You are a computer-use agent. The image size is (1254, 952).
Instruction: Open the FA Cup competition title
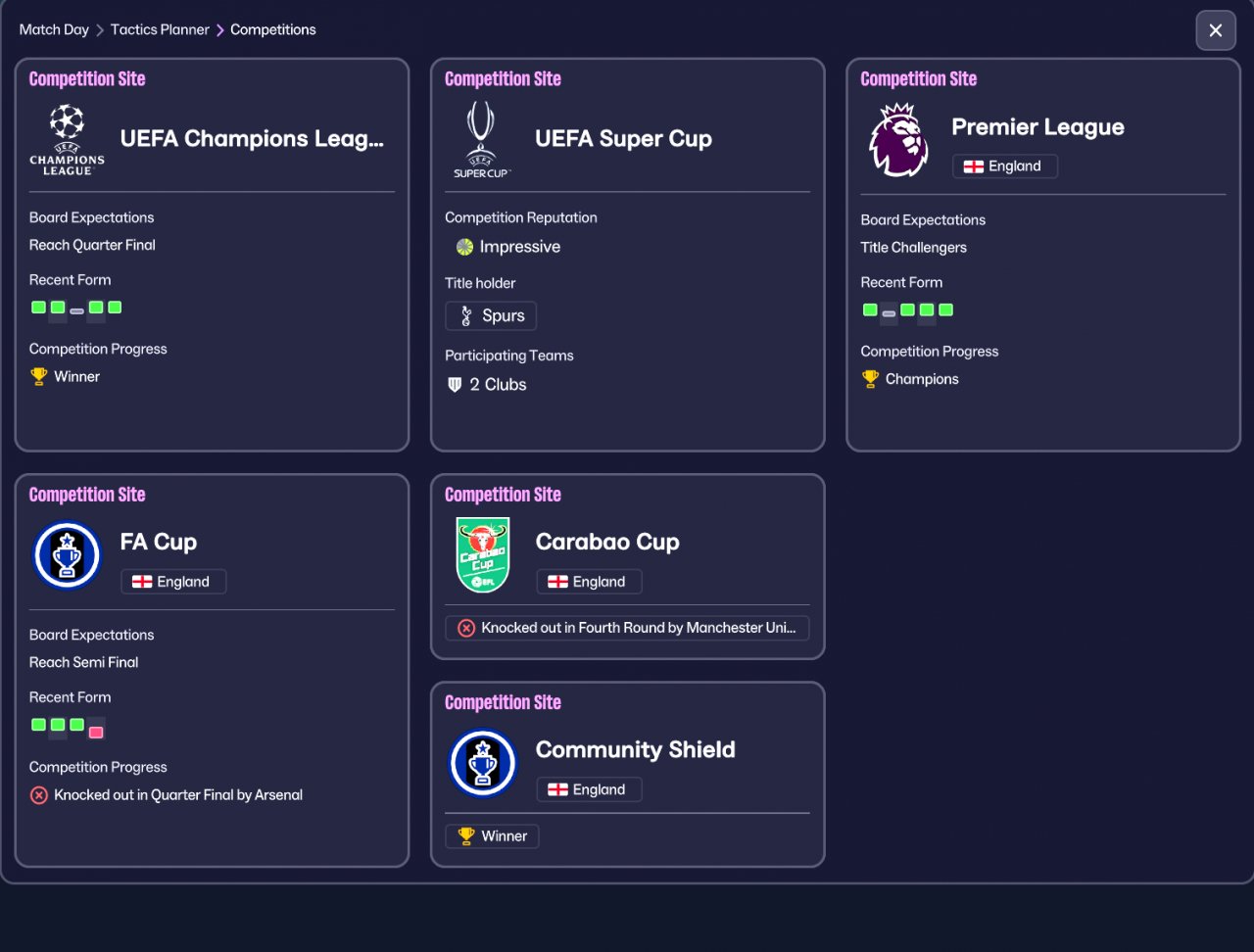click(159, 543)
